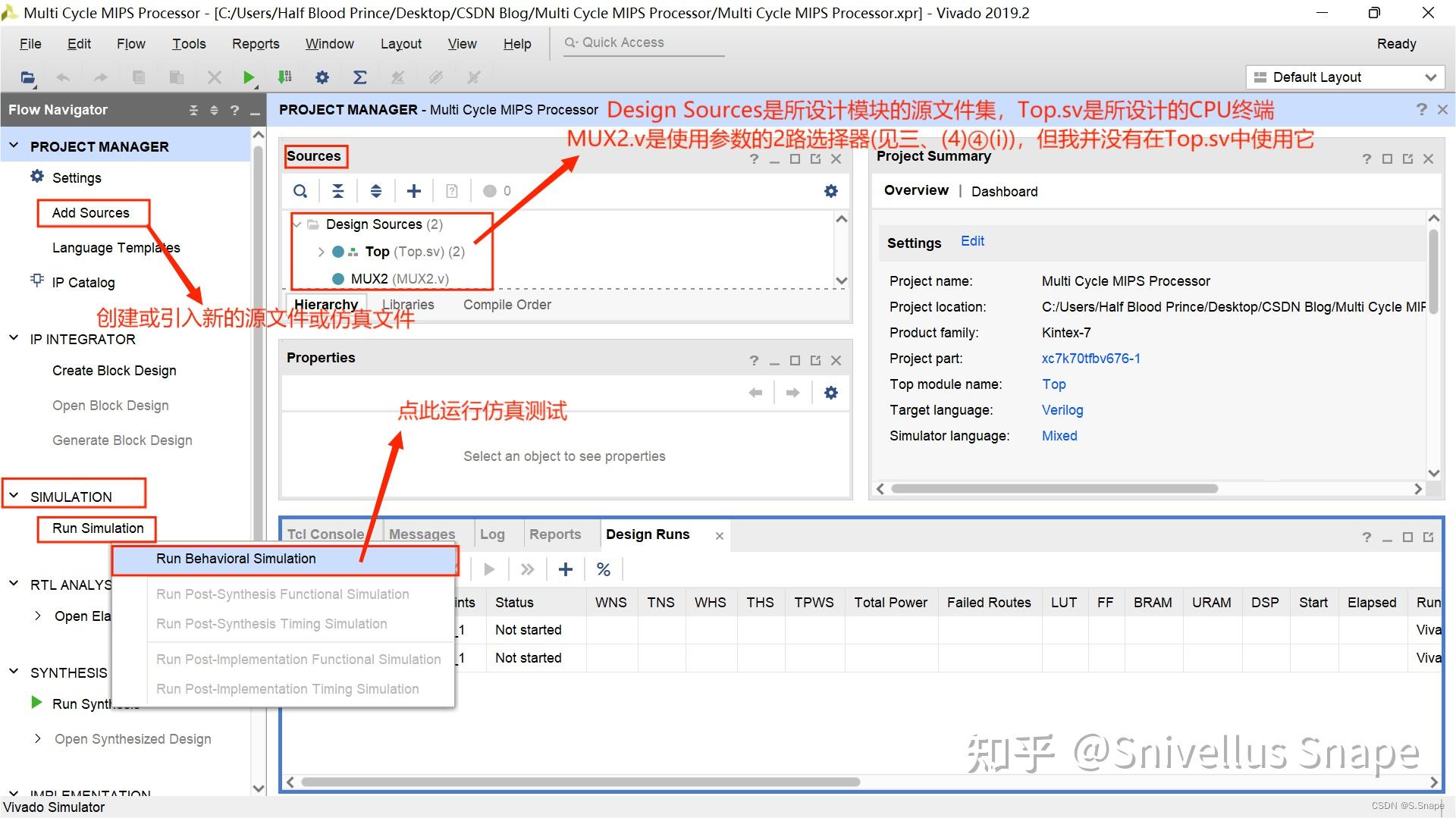Select Run Behavioral Simulation
Screen dimensions: 1456x818
point(236,559)
